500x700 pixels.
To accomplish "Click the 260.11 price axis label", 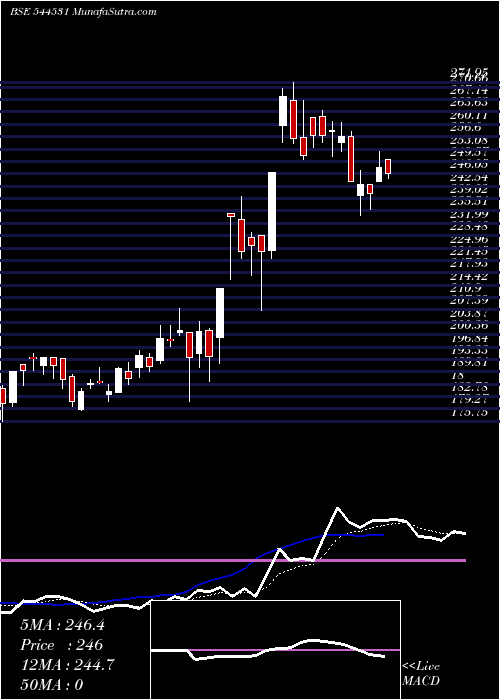I will point(469,116).
